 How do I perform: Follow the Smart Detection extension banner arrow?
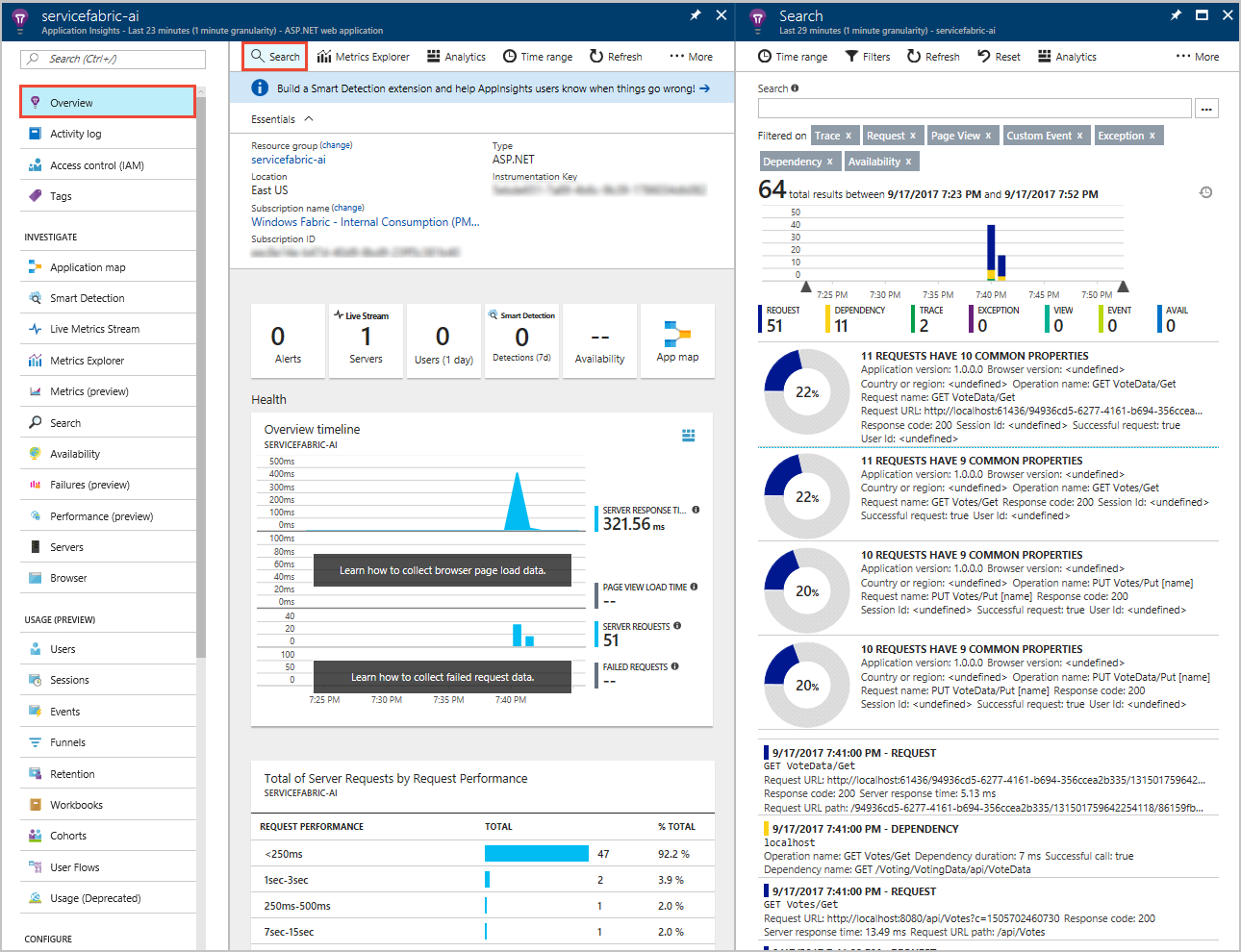(705, 88)
